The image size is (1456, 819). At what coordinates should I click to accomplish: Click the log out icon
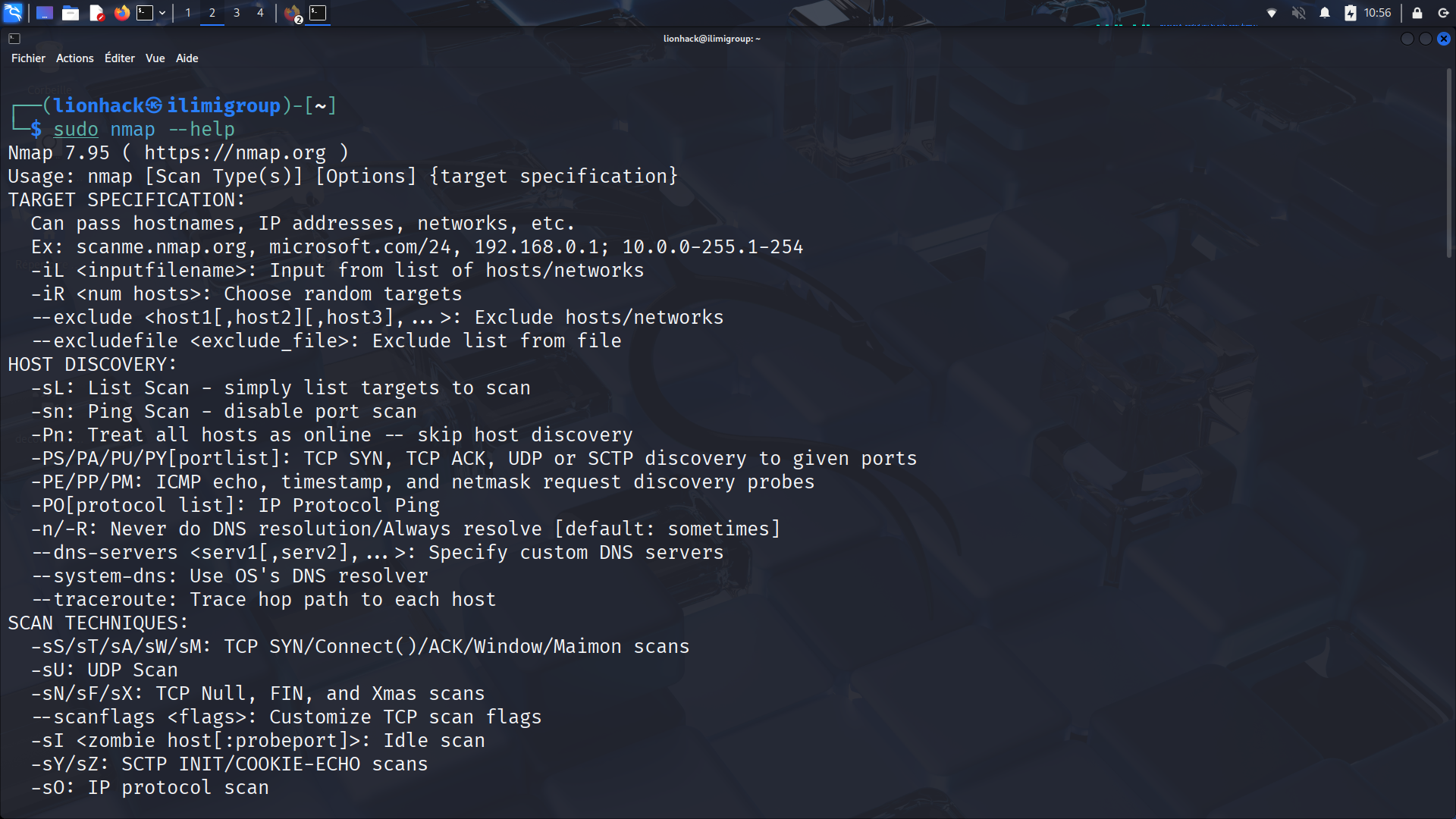[x=1443, y=13]
